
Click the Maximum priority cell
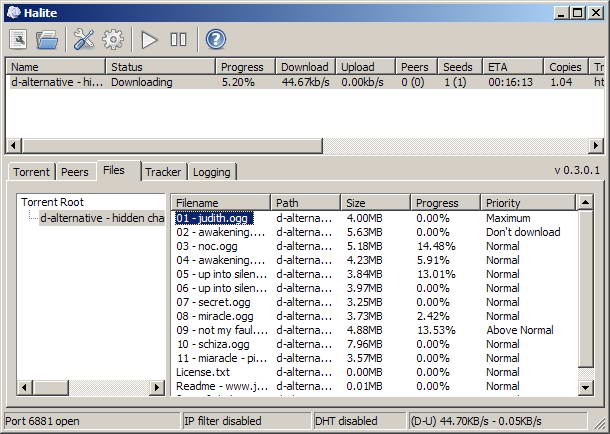508,218
